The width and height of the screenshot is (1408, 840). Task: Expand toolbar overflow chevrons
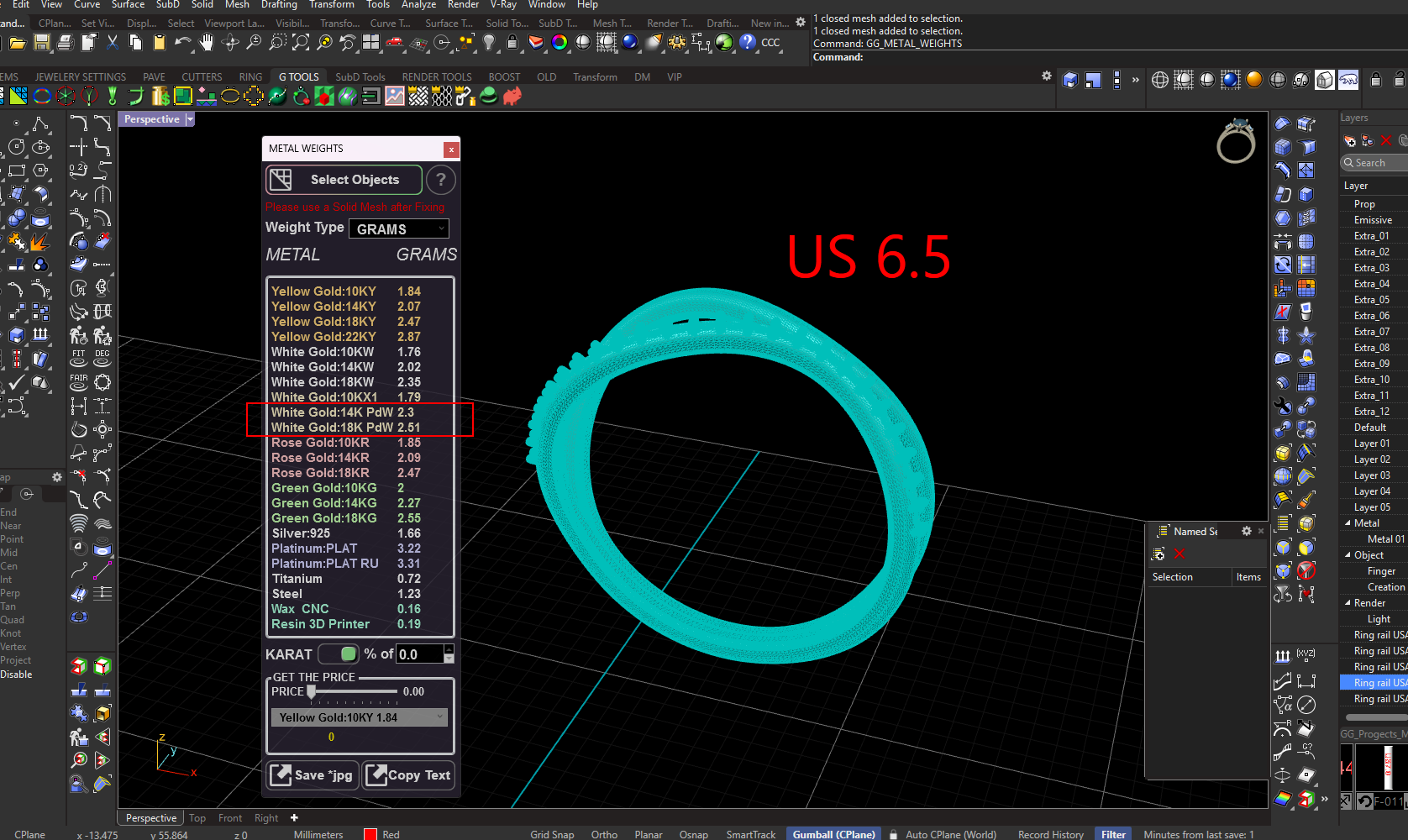(x=1136, y=80)
